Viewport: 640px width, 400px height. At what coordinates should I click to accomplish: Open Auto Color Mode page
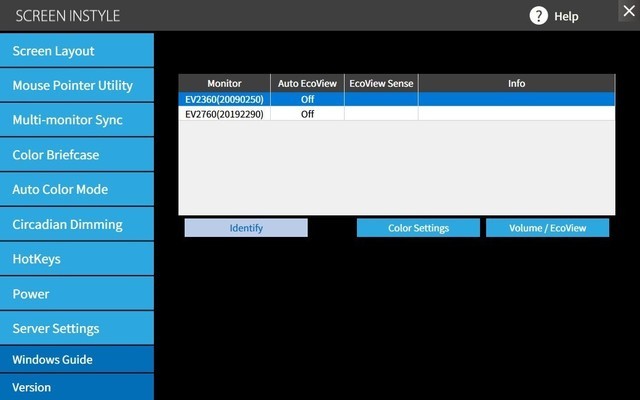[x=77, y=189]
